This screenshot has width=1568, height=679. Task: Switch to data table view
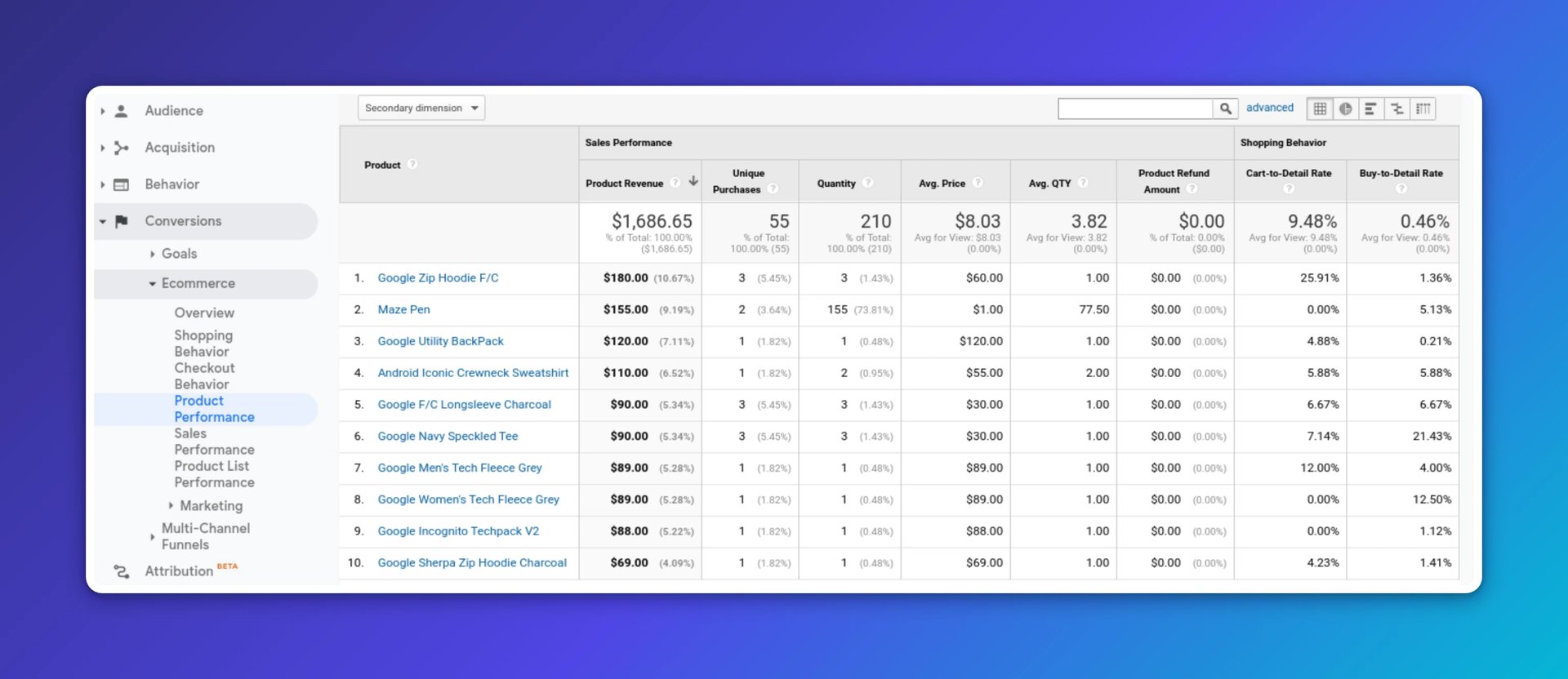click(1320, 109)
